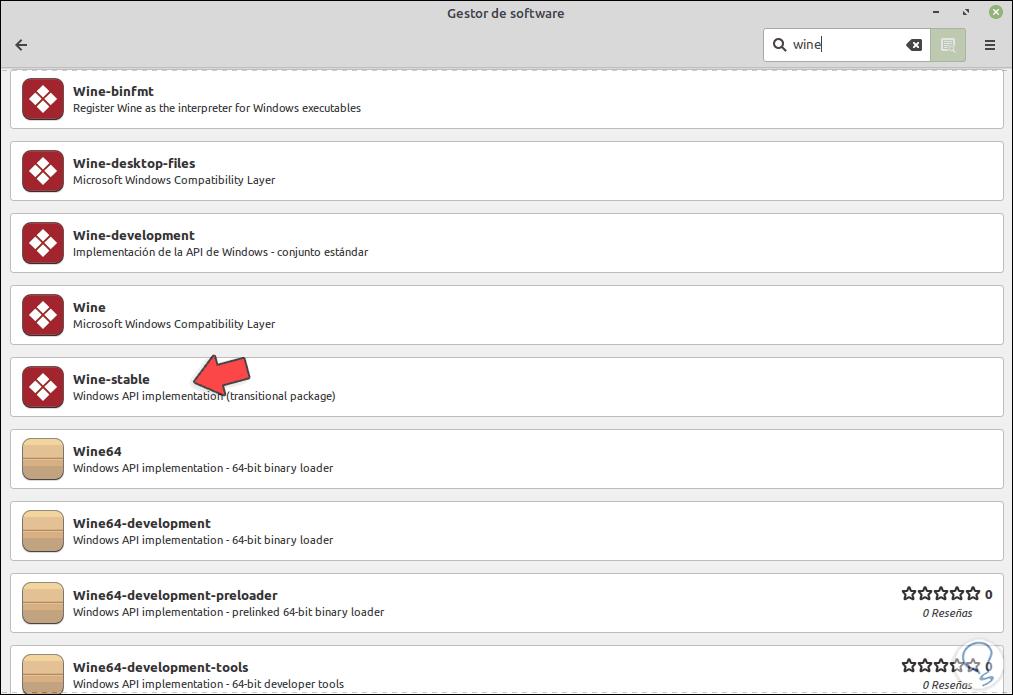
Task: Select the Wine package title
Action: 89,307
